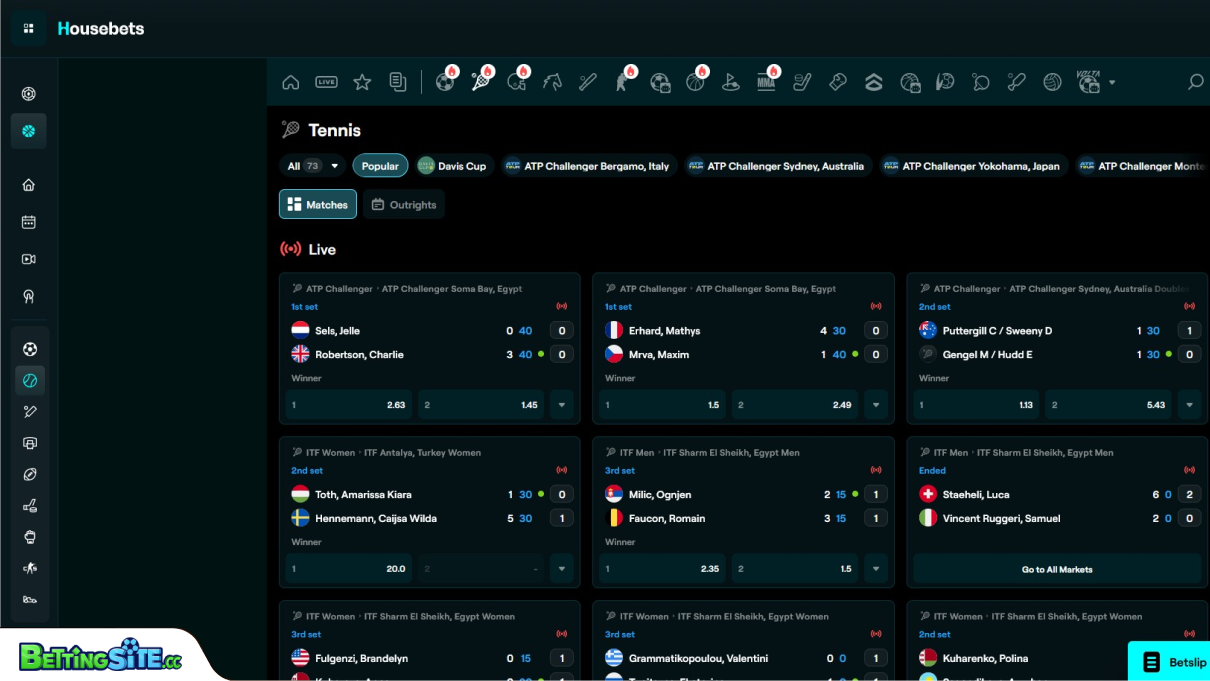Open the LIVE betting section
The image size is (1210, 681).
[326, 82]
